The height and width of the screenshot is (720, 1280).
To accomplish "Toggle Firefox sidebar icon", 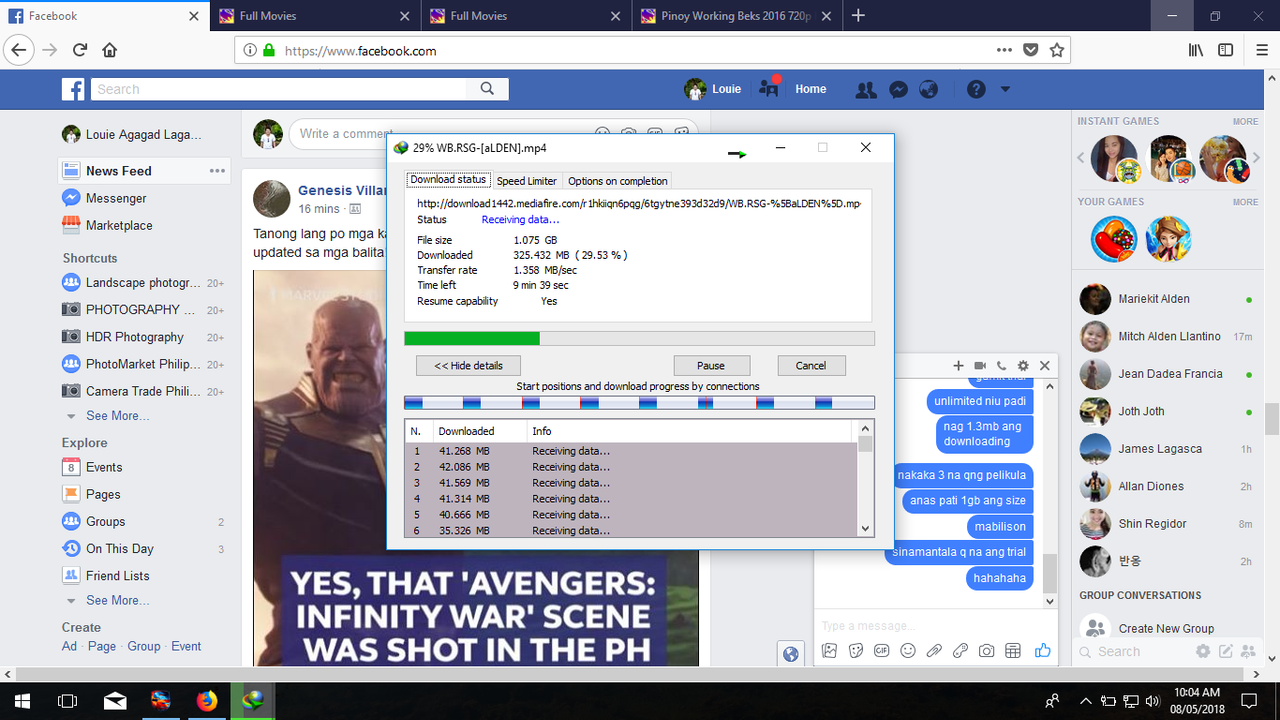I will click(x=1225, y=50).
